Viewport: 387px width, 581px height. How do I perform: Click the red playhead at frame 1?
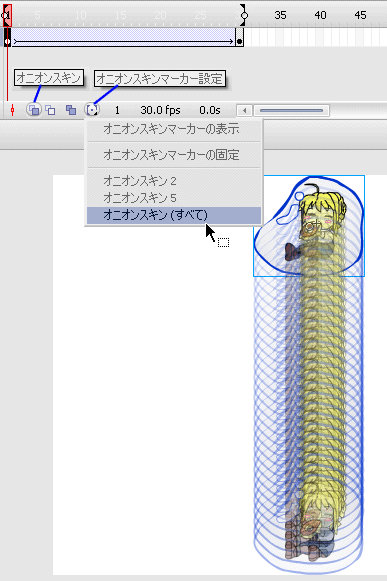(7, 15)
